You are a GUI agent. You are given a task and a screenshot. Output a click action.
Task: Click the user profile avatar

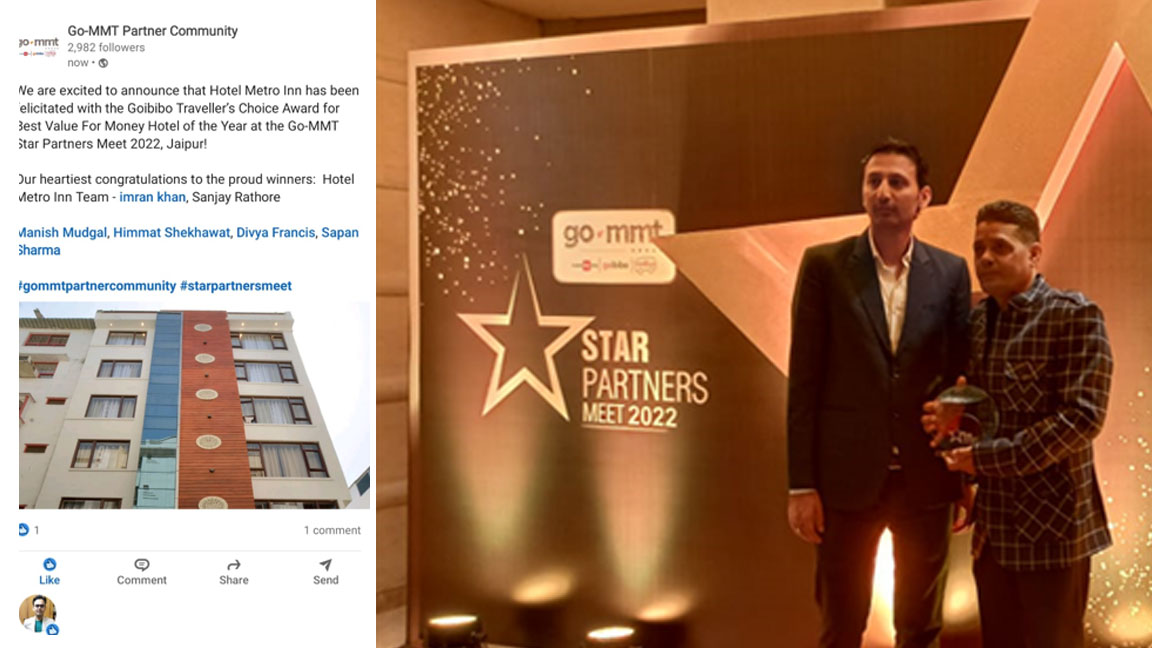tap(37, 614)
